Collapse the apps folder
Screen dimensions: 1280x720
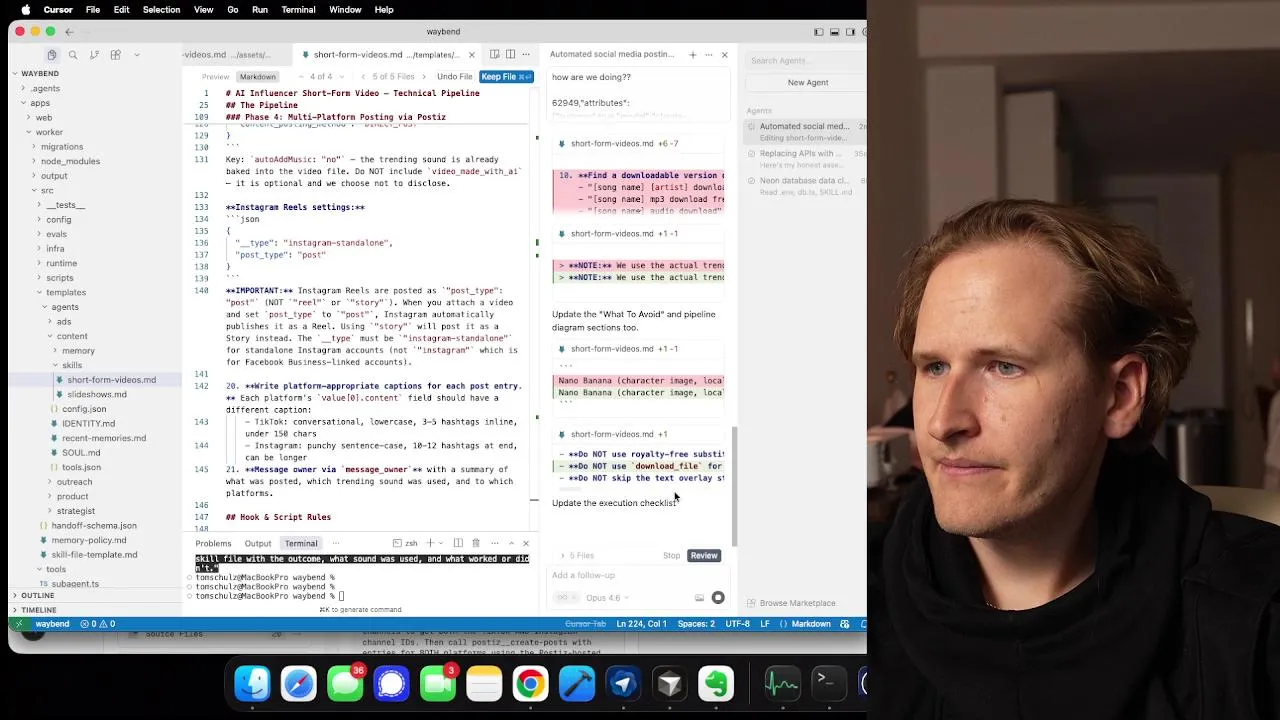click(x=40, y=103)
